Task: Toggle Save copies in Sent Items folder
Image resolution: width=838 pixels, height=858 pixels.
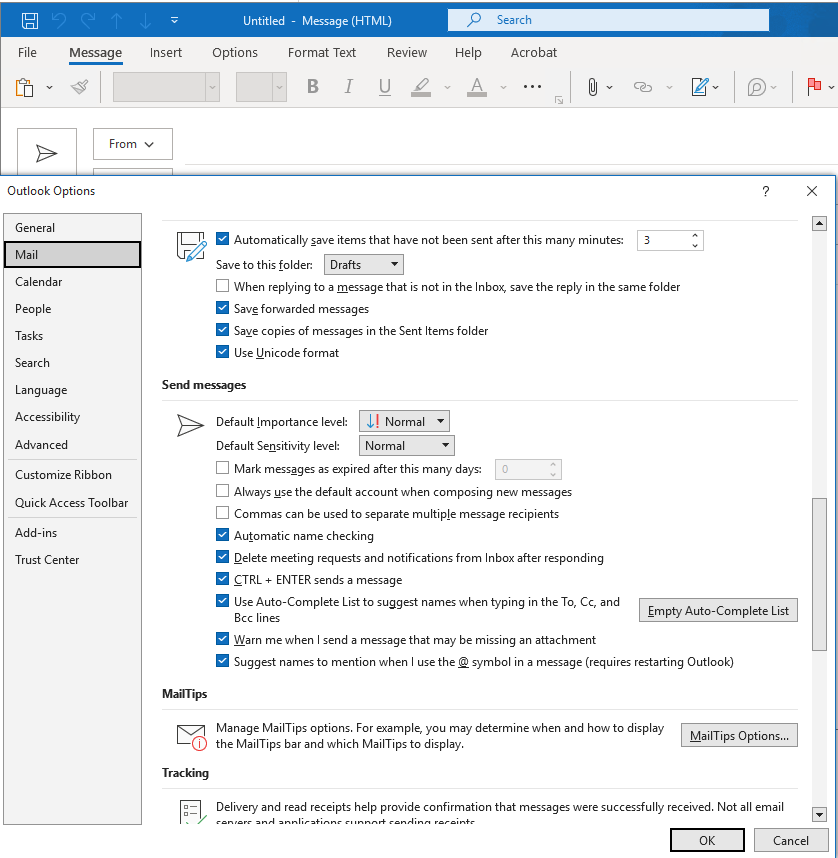Action: [x=222, y=330]
